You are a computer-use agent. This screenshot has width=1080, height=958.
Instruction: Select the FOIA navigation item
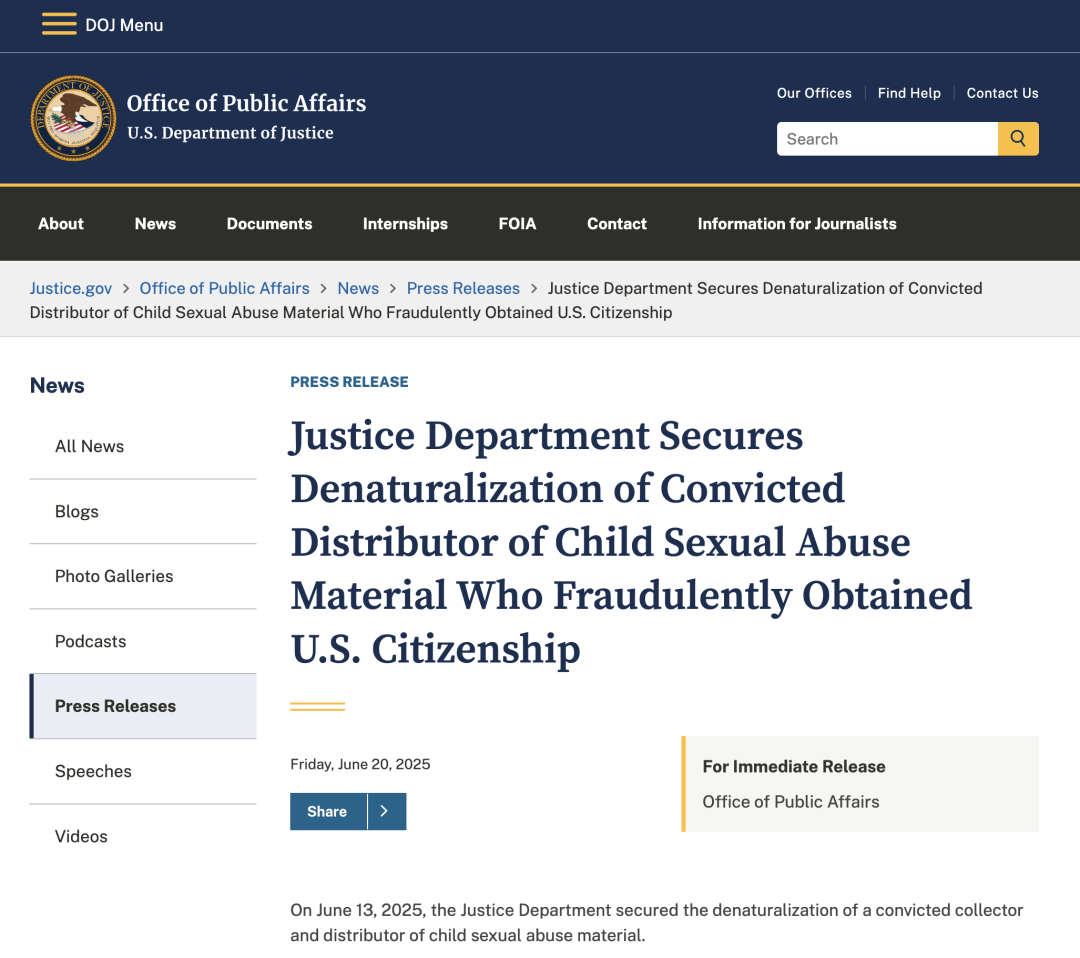517,224
